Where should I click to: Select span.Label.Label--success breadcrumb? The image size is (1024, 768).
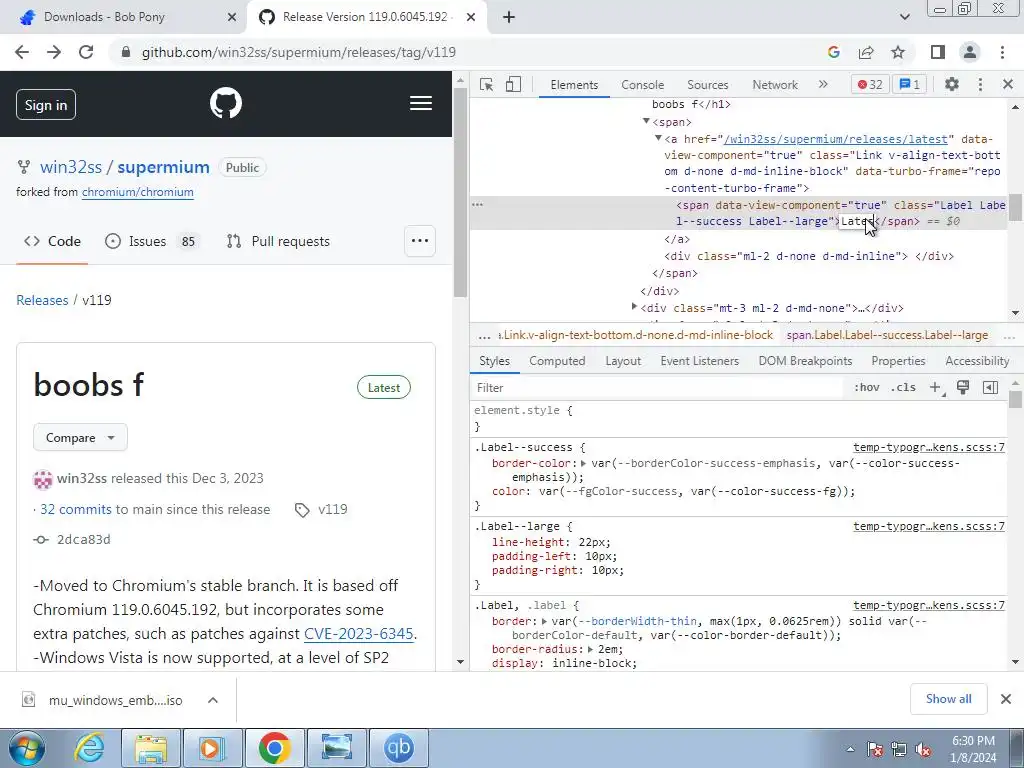tap(887, 336)
